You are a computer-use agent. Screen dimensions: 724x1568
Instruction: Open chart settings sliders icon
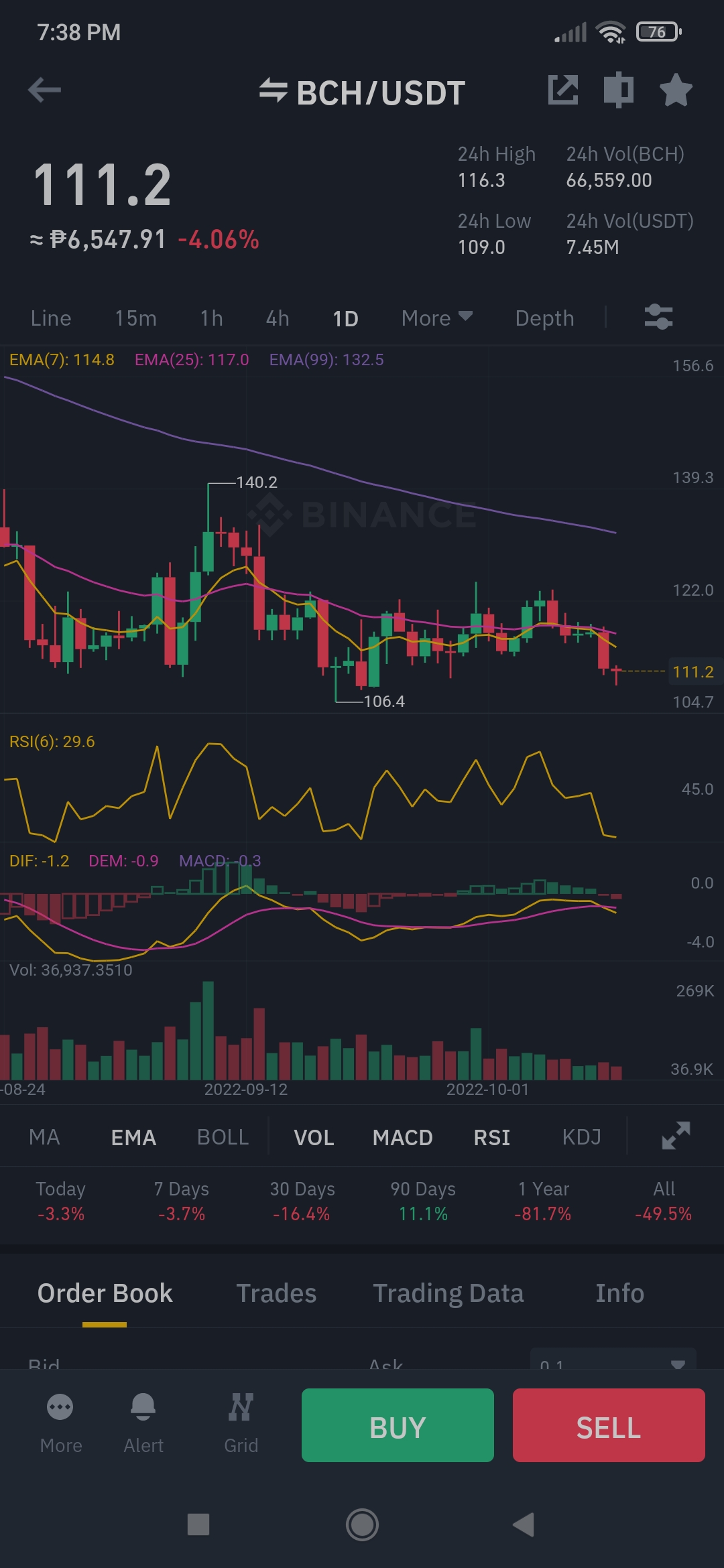point(658,317)
